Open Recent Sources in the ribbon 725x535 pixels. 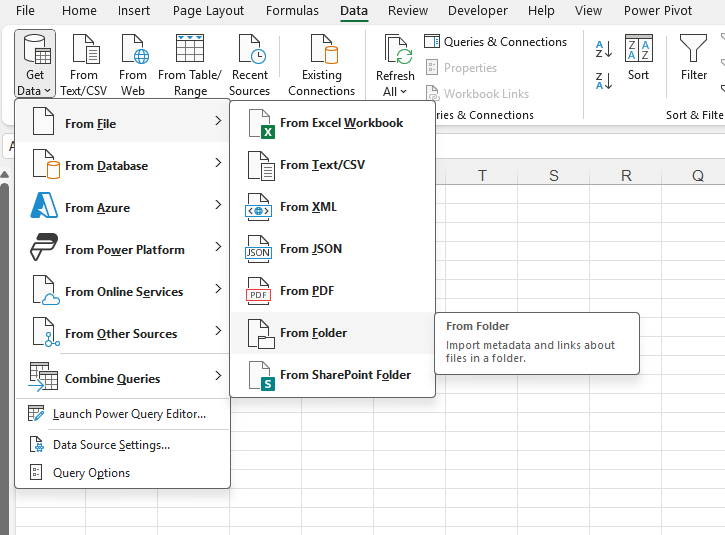click(250, 65)
